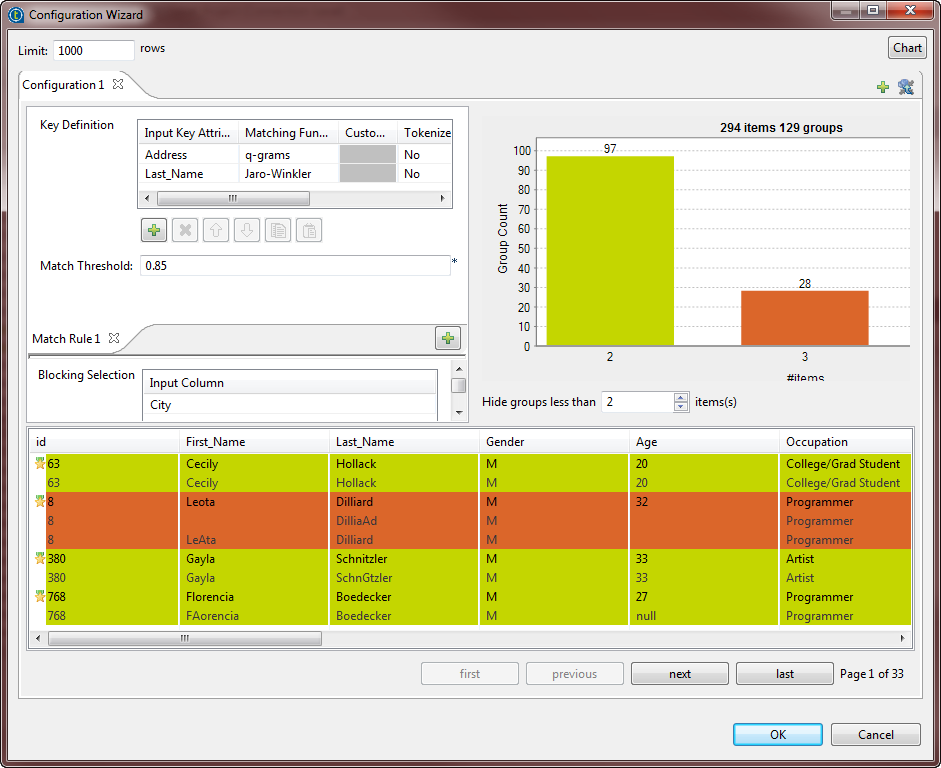This screenshot has width=941, height=768.
Task: Open configuration settings tools icon
Action: [905, 87]
